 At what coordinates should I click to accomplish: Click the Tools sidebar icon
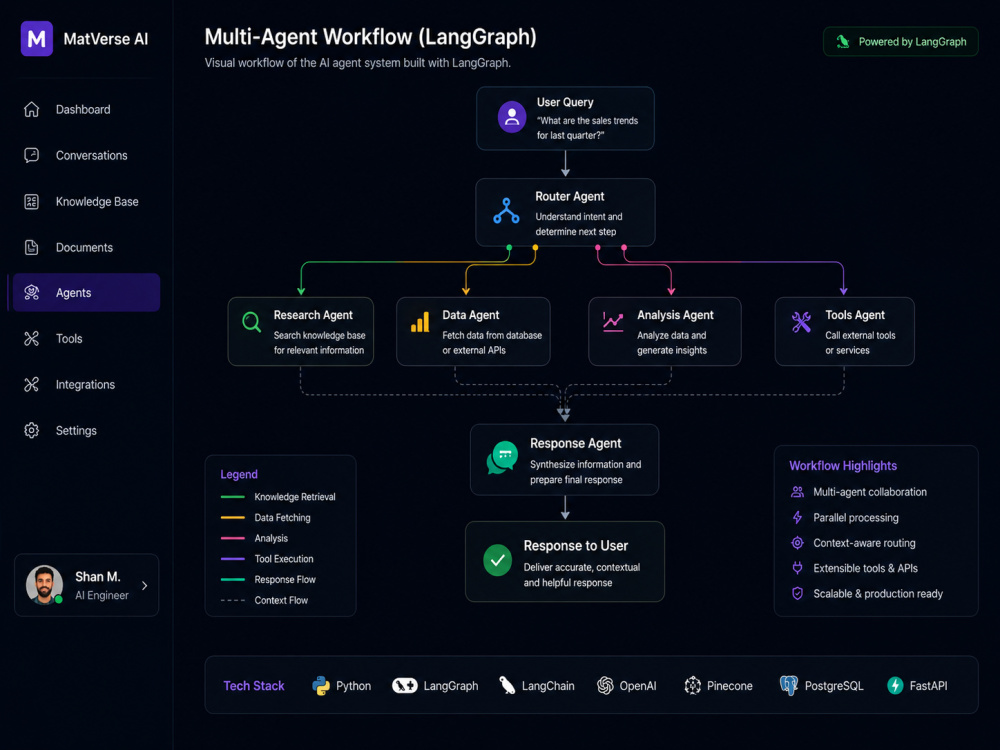point(31,339)
